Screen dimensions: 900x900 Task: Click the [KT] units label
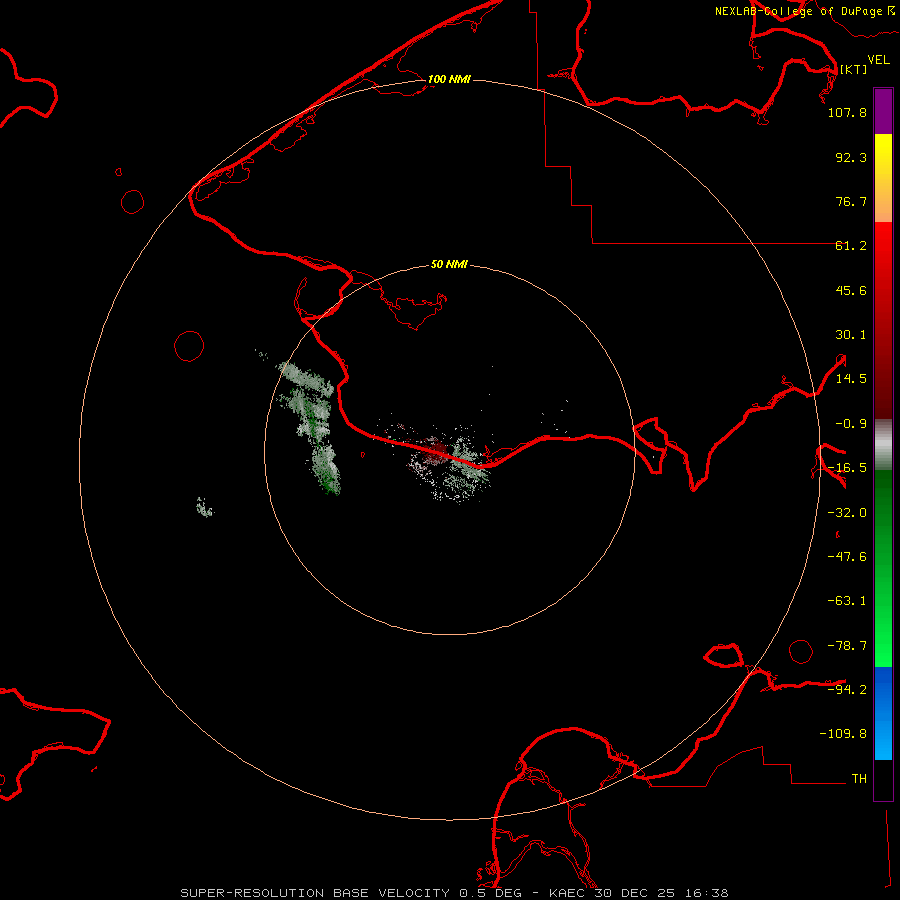click(854, 69)
